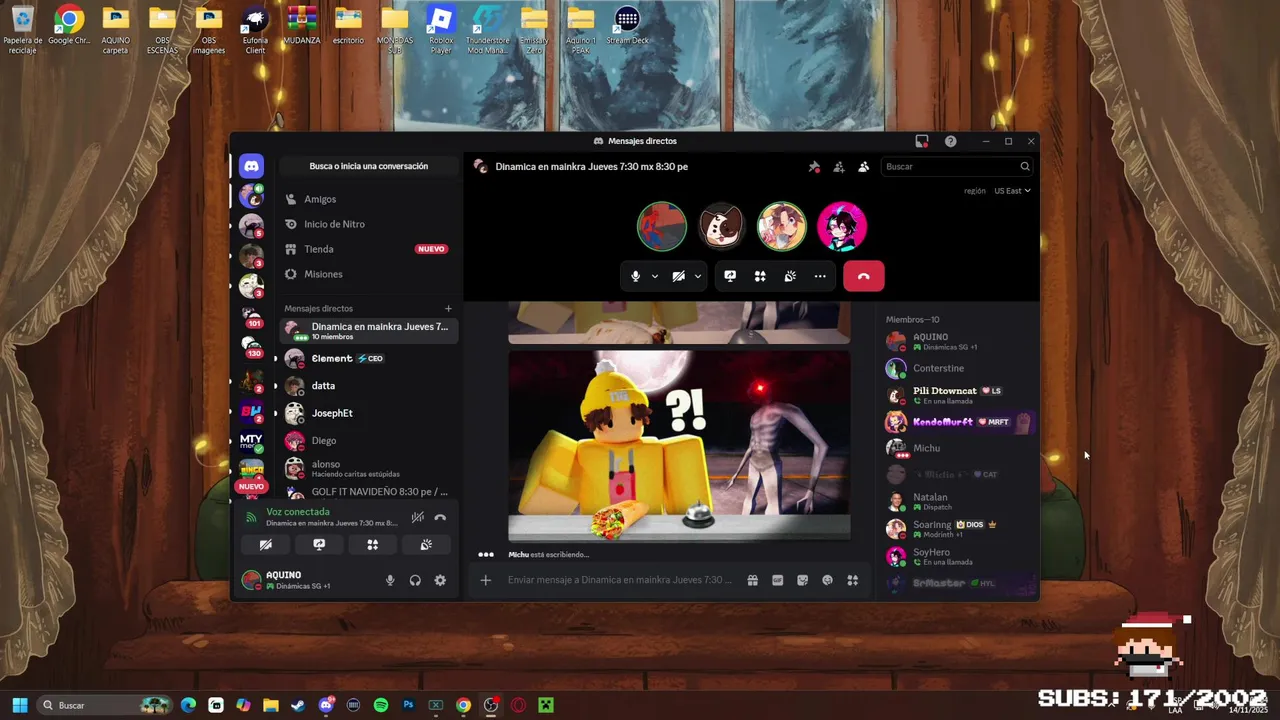Image resolution: width=1280 pixels, height=720 pixels.
Task: Open the GIF picker
Action: click(777, 580)
